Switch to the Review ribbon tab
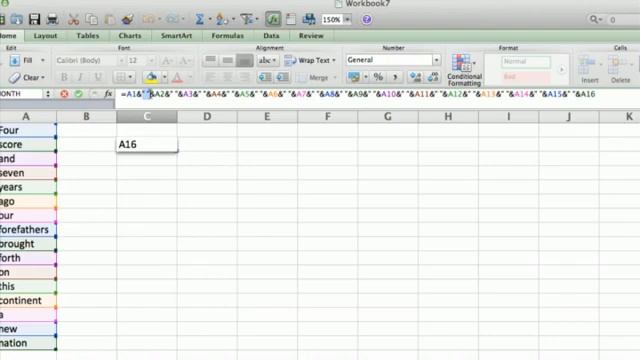The width and height of the screenshot is (640, 360). (x=311, y=36)
